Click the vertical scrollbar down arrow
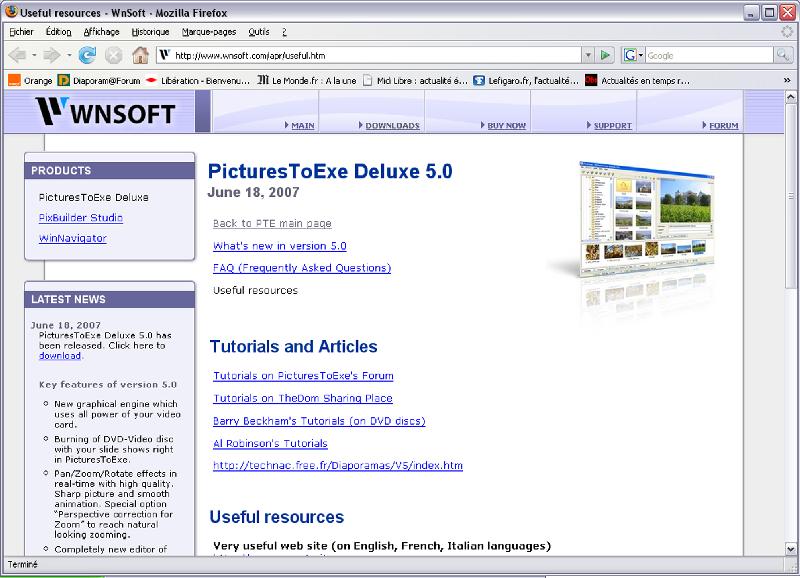The width and height of the screenshot is (800, 578). [790, 549]
